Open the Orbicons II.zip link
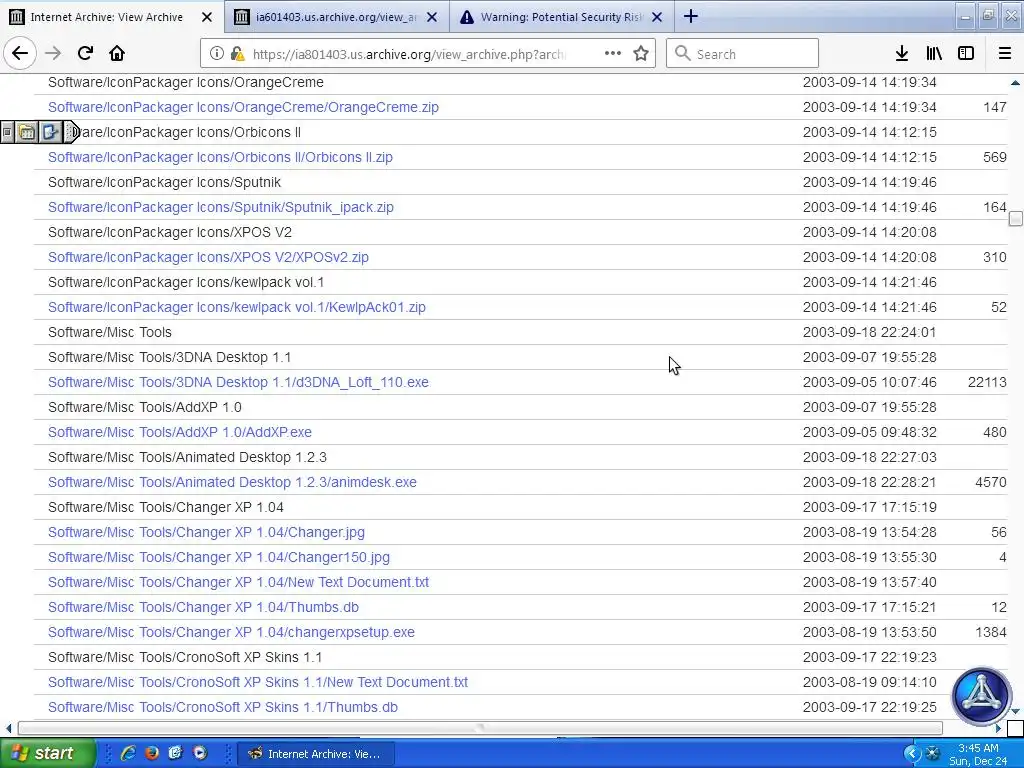Screen dimensions: 1024x768 click(x=220, y=157)
